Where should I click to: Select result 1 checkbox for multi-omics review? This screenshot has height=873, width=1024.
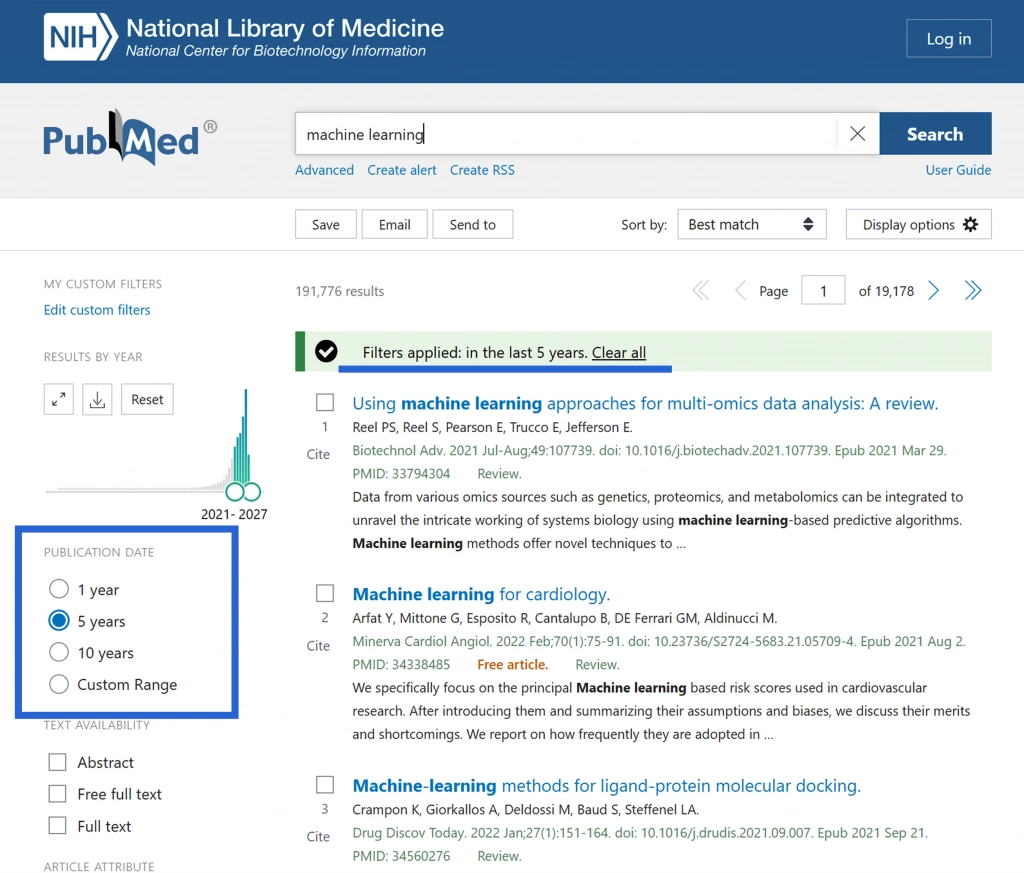(325, 402)
